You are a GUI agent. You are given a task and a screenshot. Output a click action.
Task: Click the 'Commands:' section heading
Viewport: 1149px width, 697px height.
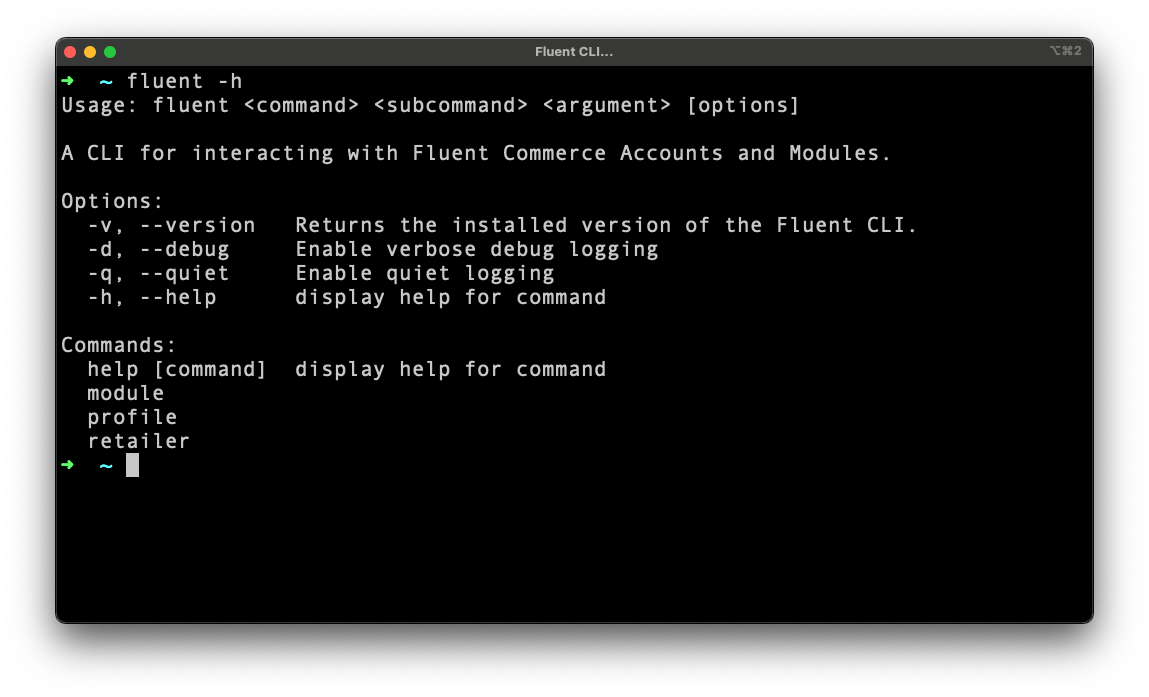point(118,345)
